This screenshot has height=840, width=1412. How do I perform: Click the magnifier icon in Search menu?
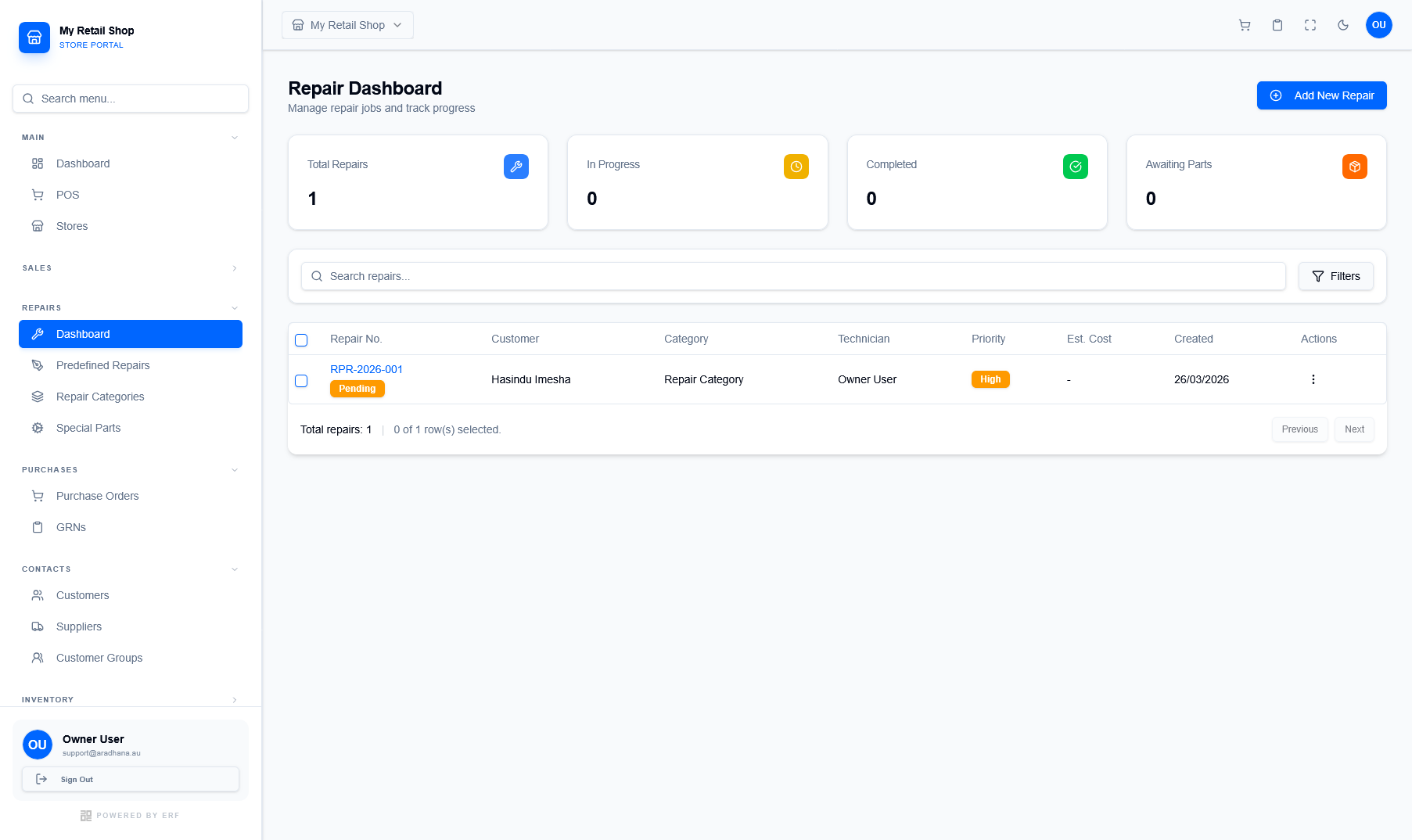[28, 99]
